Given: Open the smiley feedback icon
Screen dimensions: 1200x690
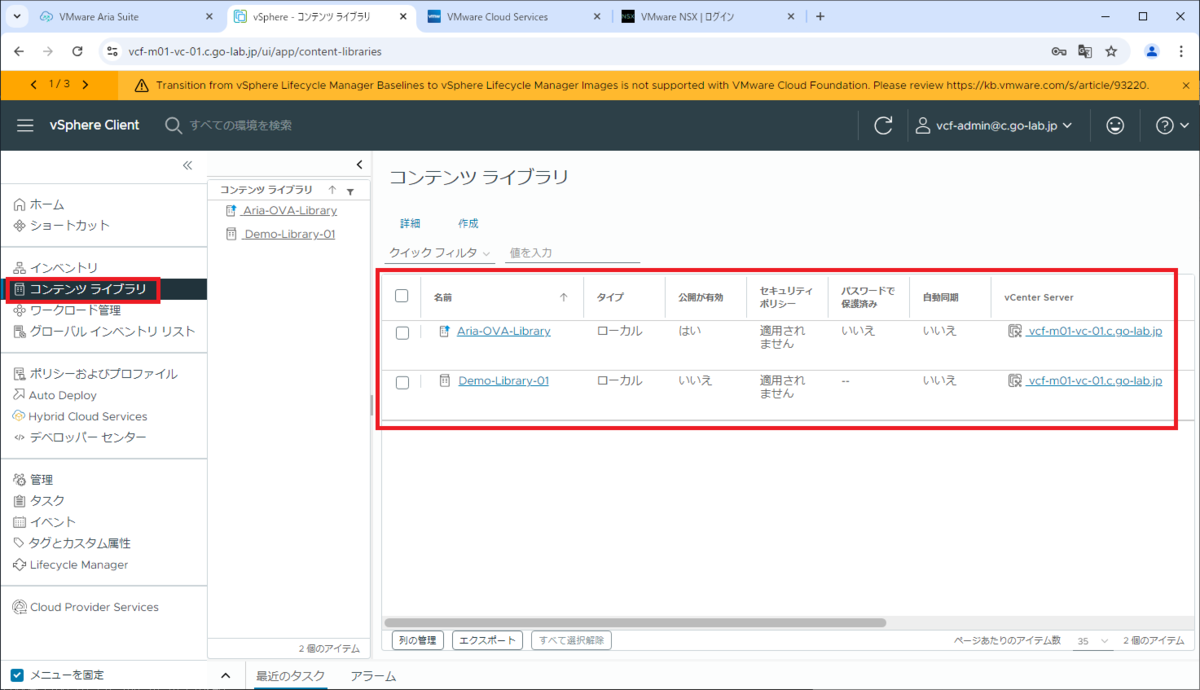Looking at the screenshot, I should [x=1115, y=125].
